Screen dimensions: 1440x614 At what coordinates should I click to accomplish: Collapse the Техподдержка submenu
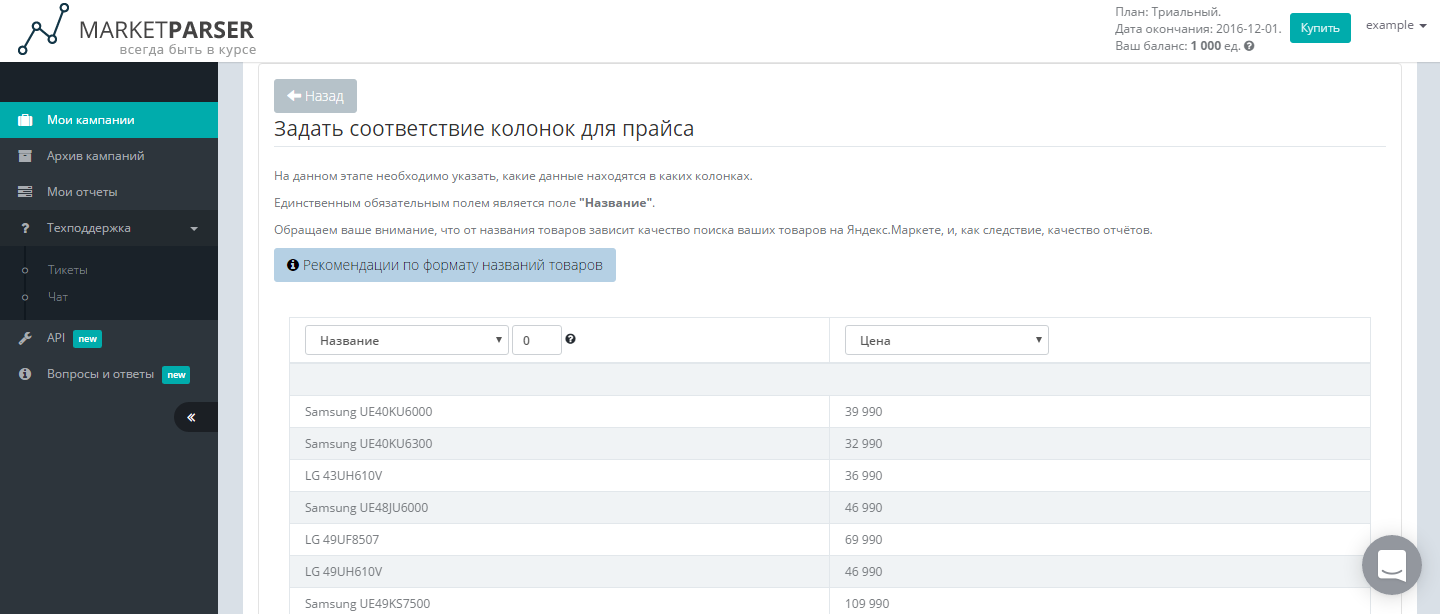pyautogui.click(x=196, y=227)
